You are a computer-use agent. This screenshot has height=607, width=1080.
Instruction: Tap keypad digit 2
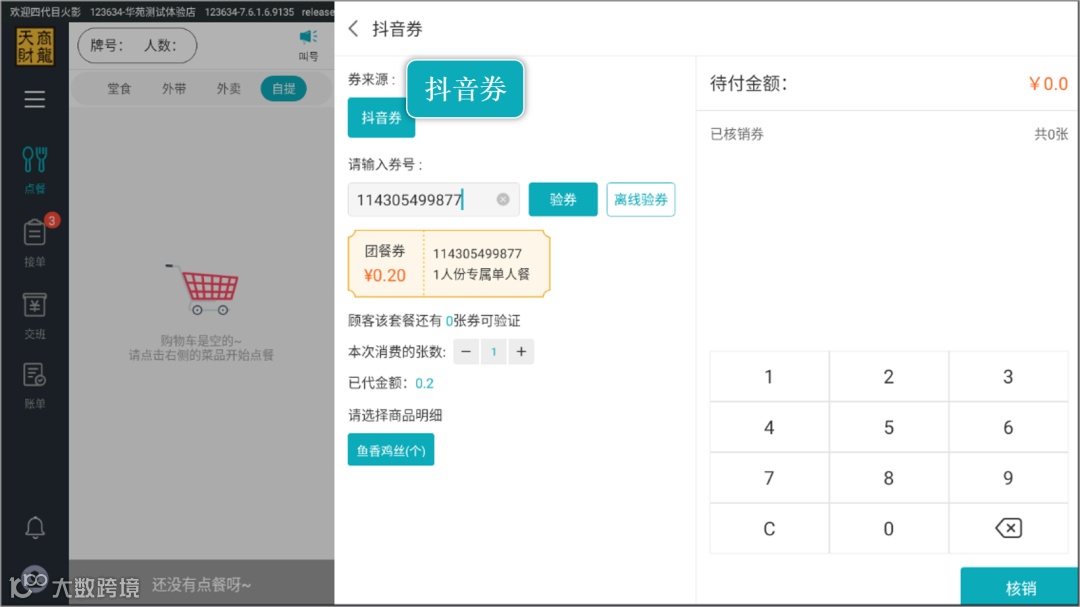(889, 377)
